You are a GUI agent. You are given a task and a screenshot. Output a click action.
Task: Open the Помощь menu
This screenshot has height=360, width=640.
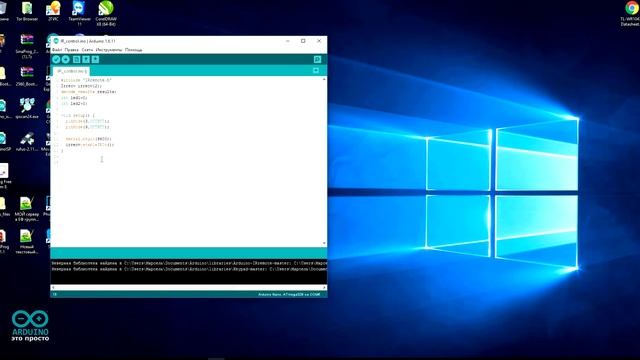[x=133, y=50]
